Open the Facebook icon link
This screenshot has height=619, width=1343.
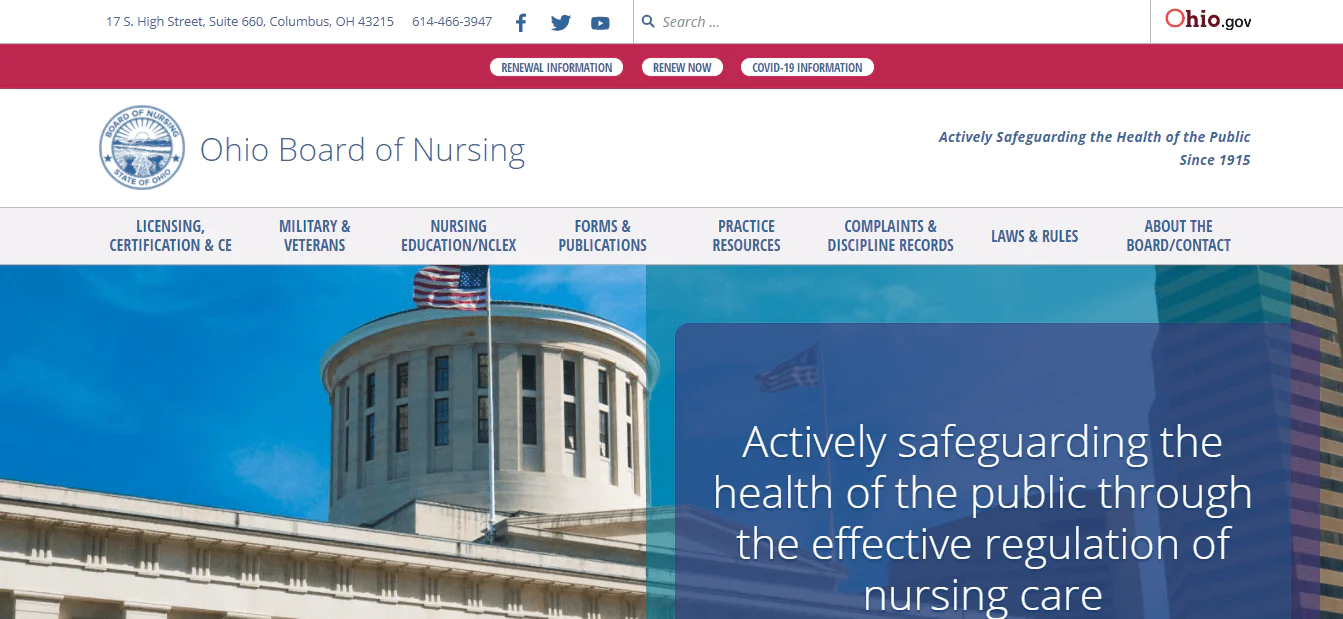click(521, 22)
